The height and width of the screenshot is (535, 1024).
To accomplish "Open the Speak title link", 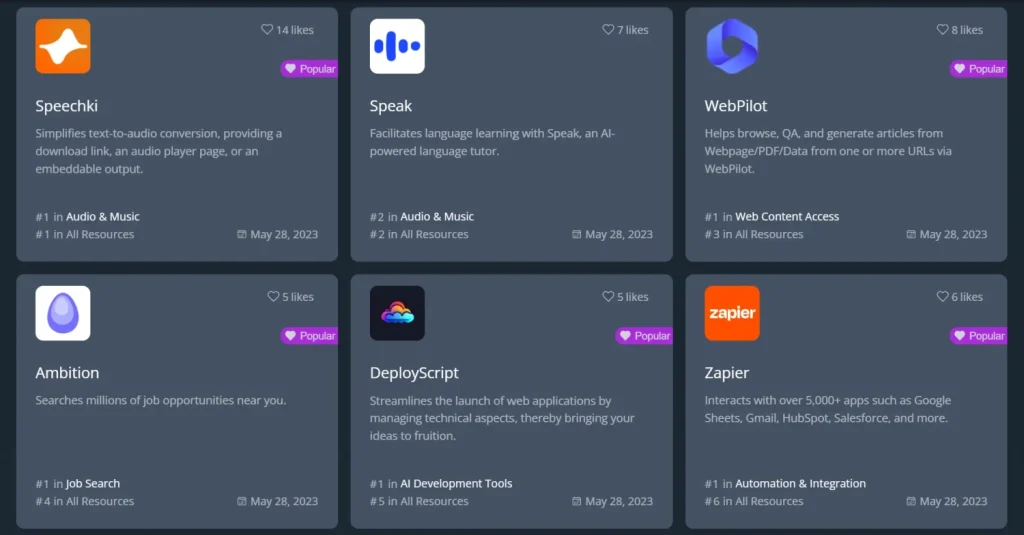I will tap(391, 106).
